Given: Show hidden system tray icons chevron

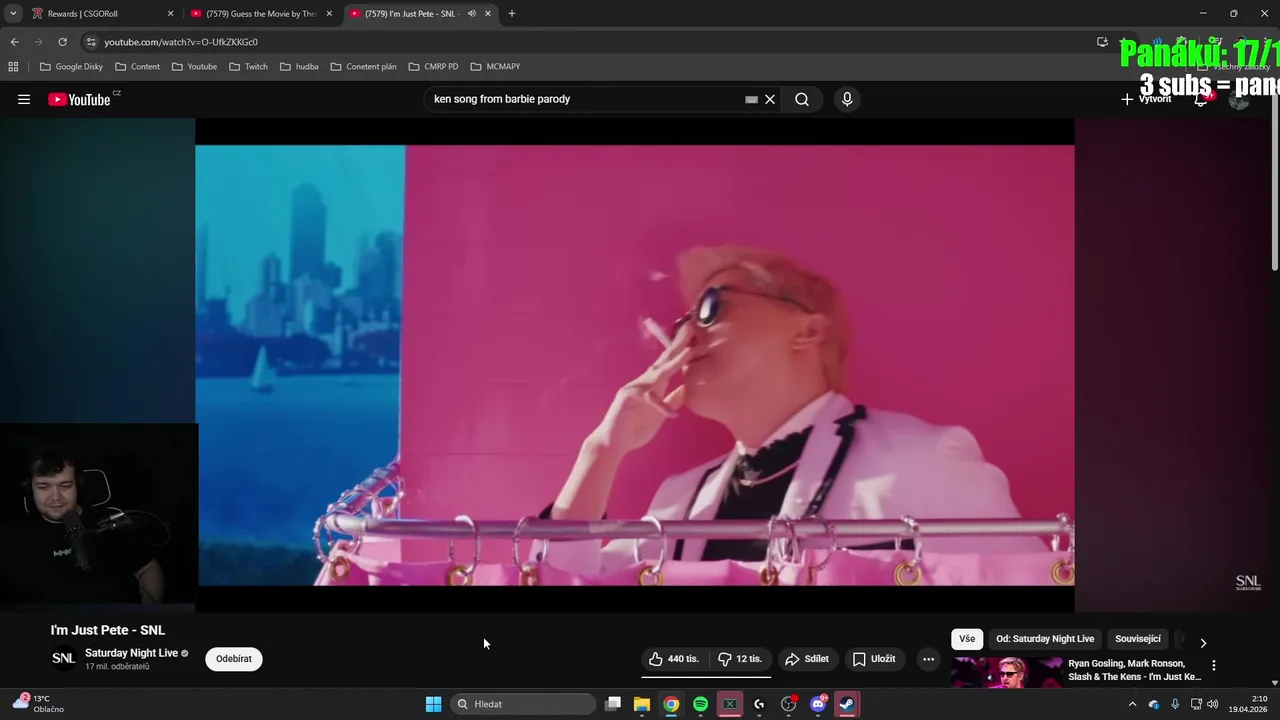Looking at the screenshot, I should pyautogui.click(x=1132, y=704).
